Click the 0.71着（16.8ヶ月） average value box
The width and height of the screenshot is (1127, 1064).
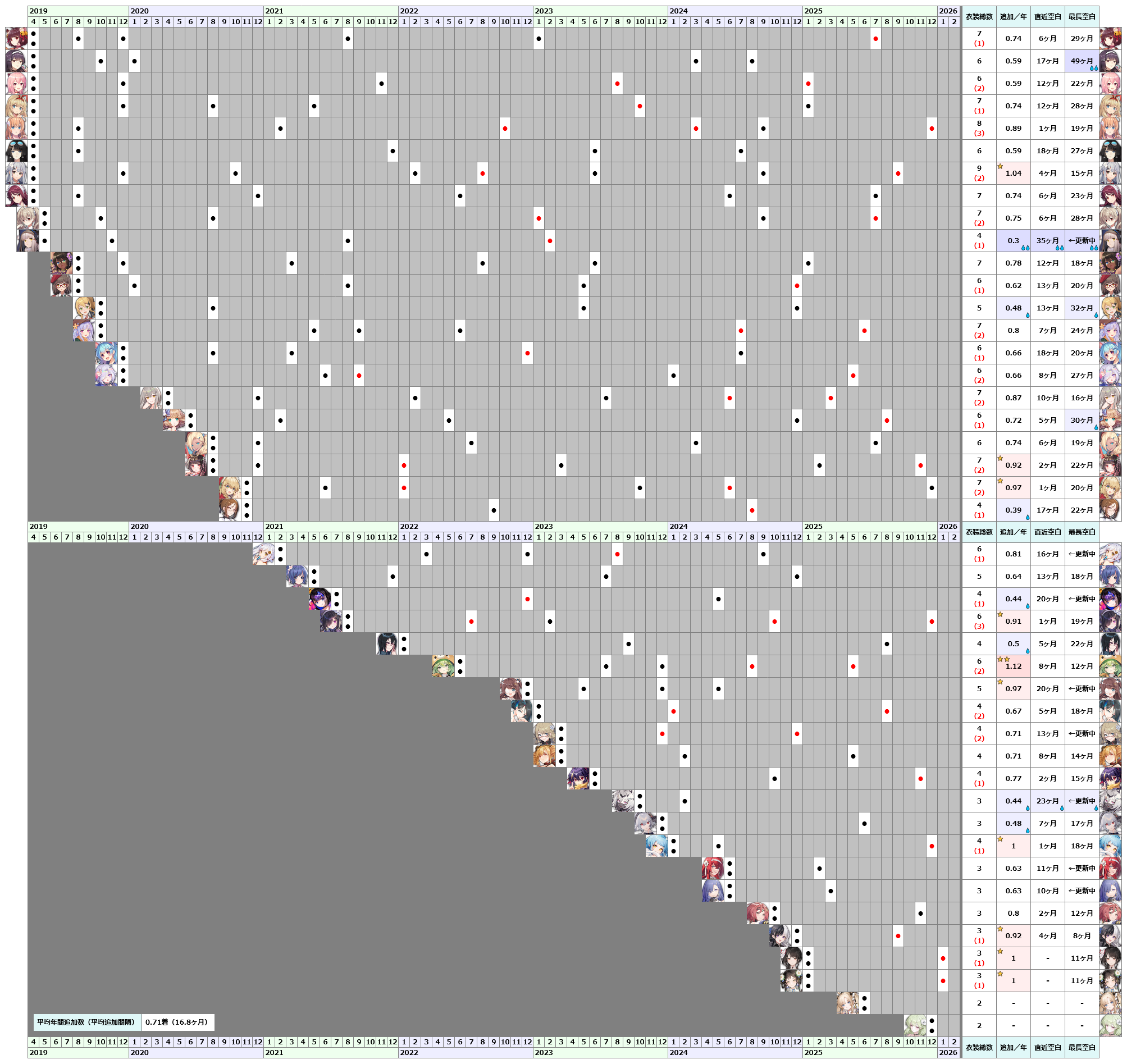[177, 1022]
